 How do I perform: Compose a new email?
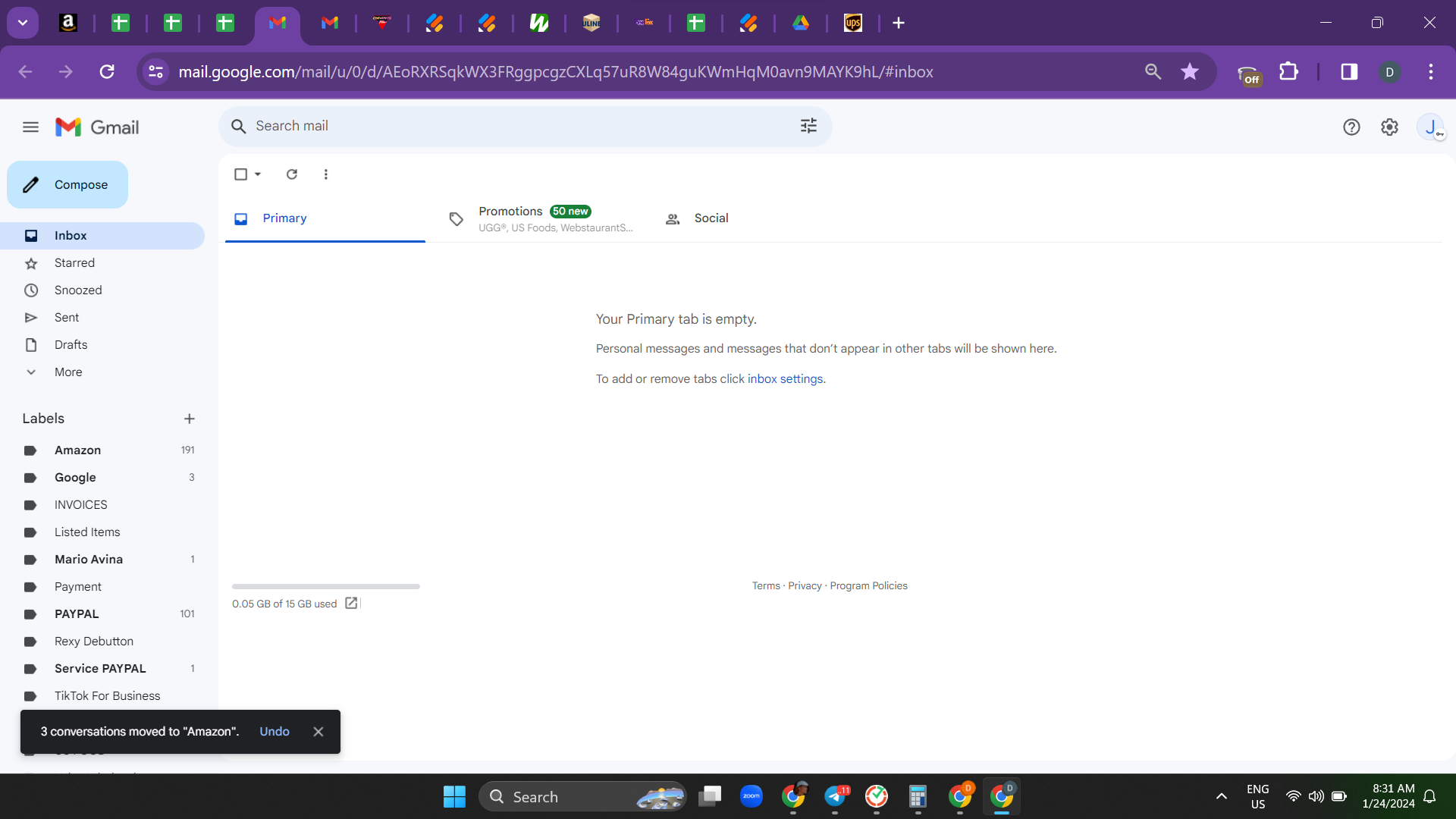click(67, 184)
